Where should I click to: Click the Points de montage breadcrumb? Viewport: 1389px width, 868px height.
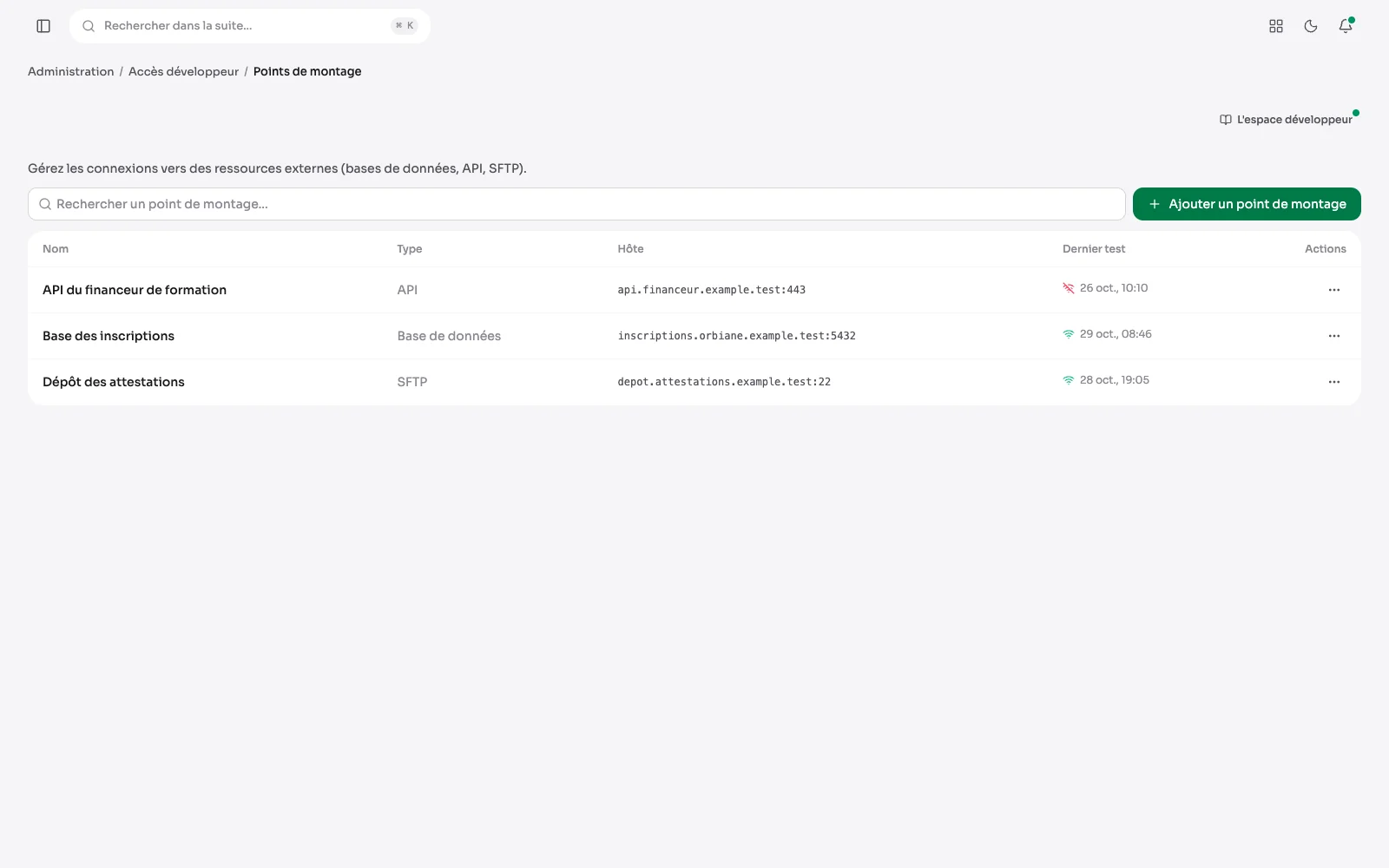click(x=307, y=71)
